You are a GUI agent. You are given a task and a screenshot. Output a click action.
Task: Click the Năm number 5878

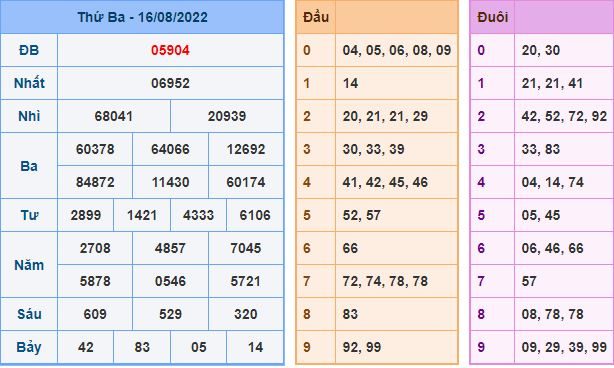coord(95,281)
